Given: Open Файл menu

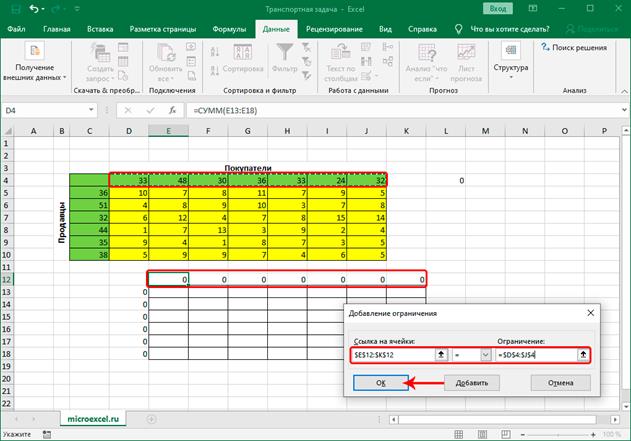Looking at the screenshot, I should point(16,29).
